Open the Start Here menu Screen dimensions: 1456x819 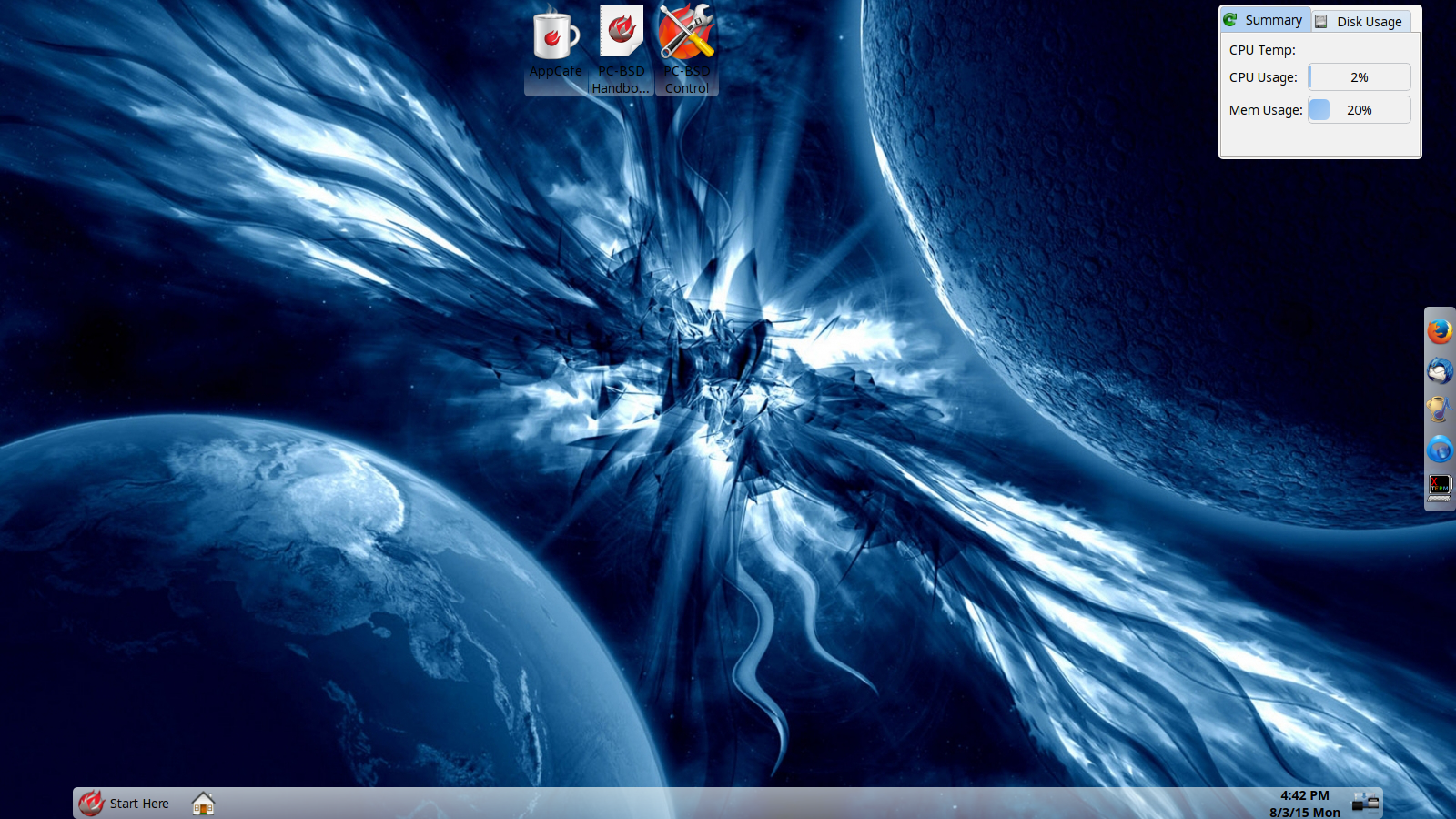124,804
